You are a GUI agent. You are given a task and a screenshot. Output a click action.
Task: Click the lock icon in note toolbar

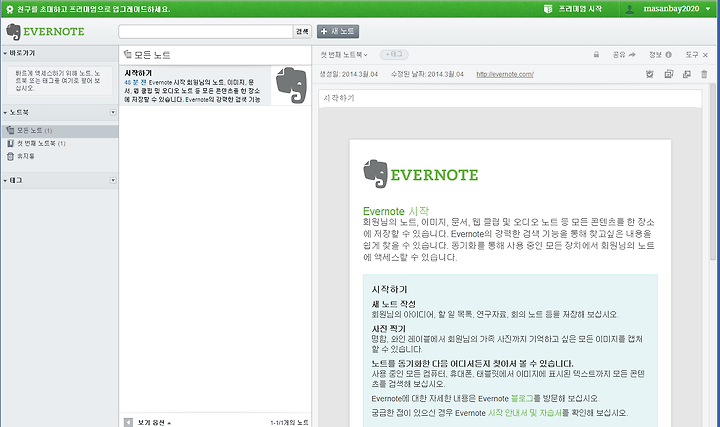tap(596, 54)
